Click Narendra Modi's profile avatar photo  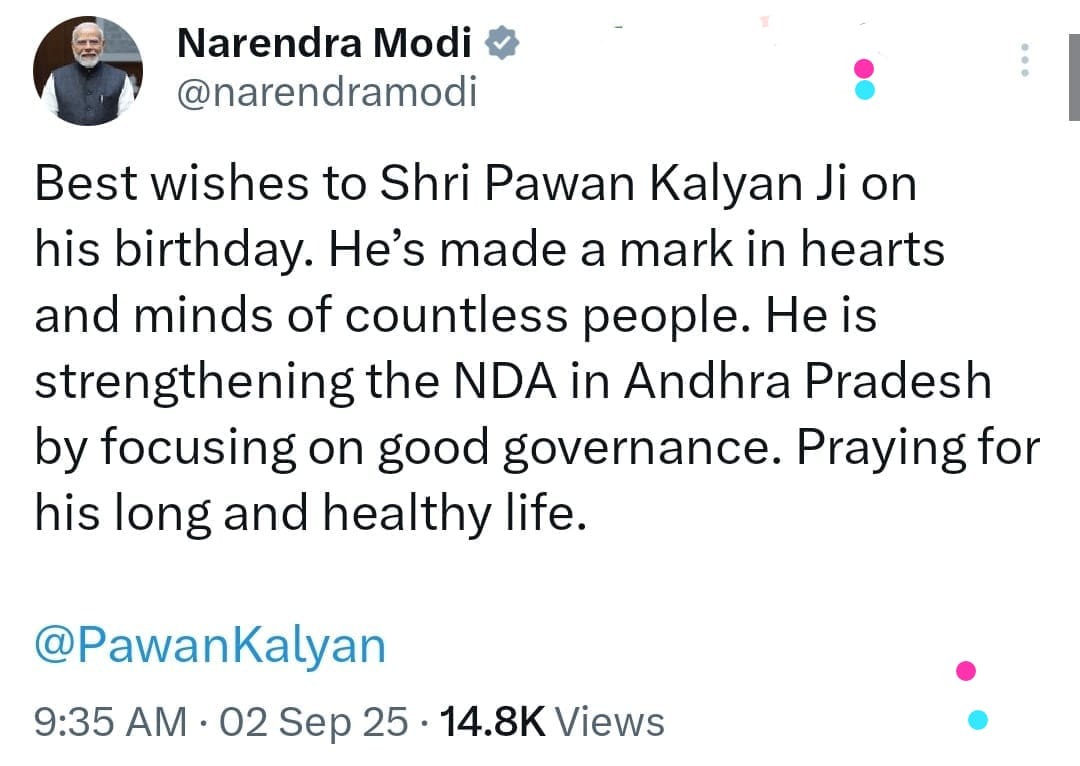[88, 72]
